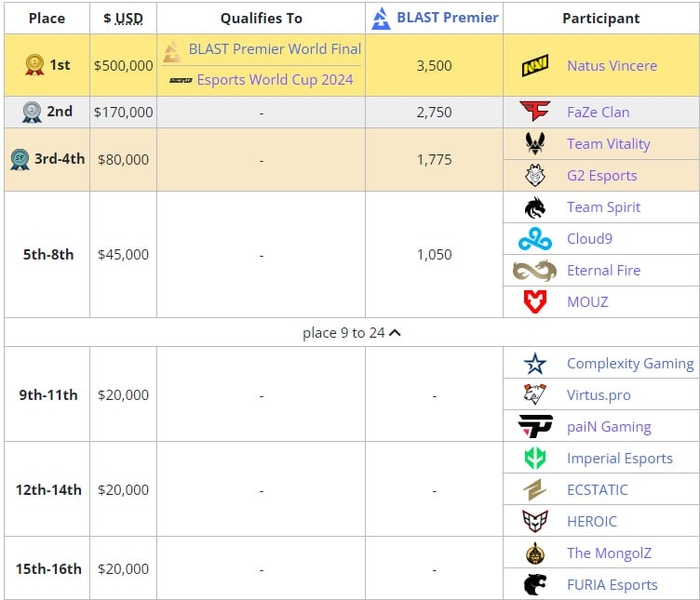Open the Team Spirit team page
This screenshot has width=700, height=600.
coord(603,207)
